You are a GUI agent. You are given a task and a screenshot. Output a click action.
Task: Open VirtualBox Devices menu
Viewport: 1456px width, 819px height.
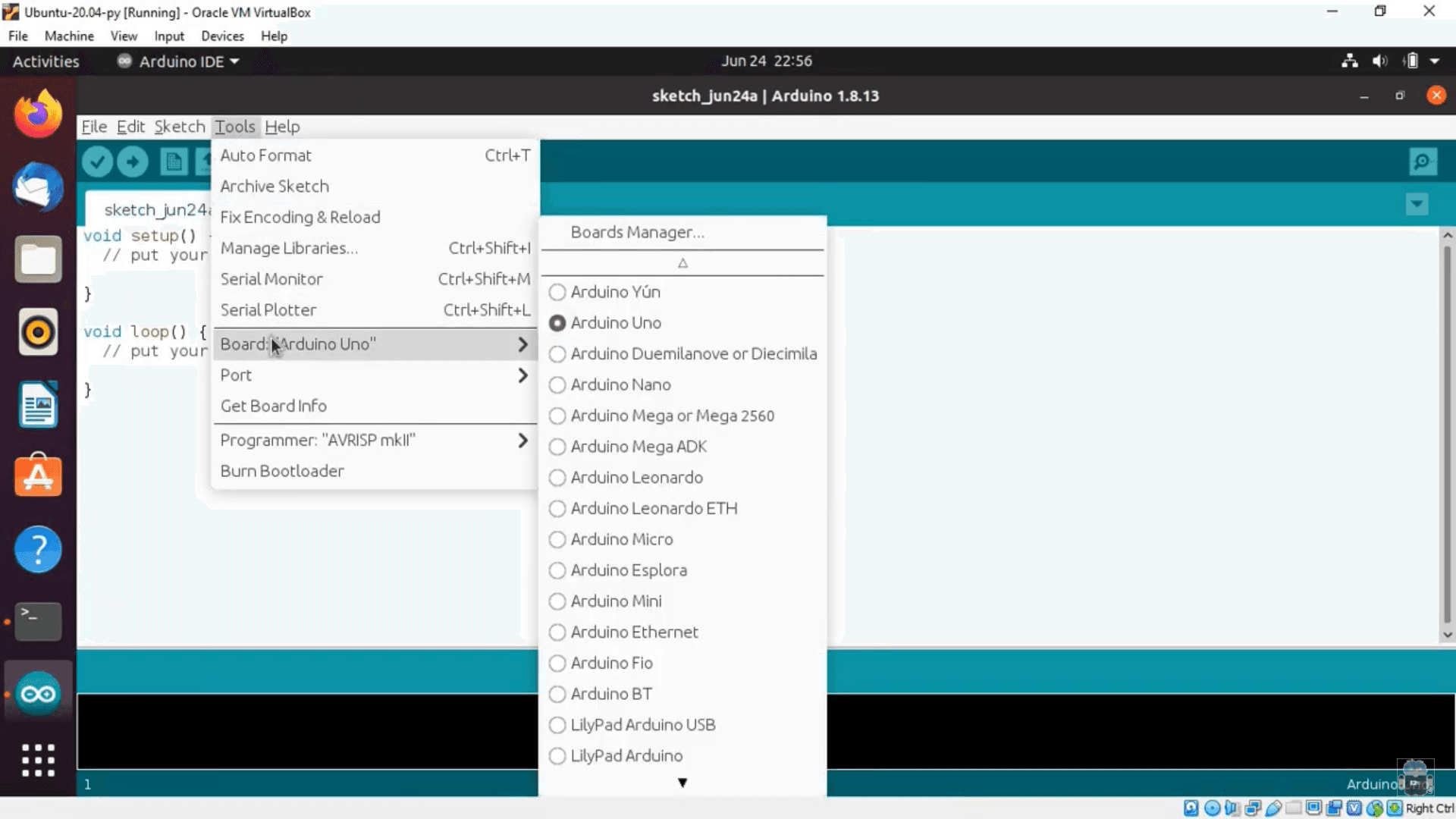point(222,36)
